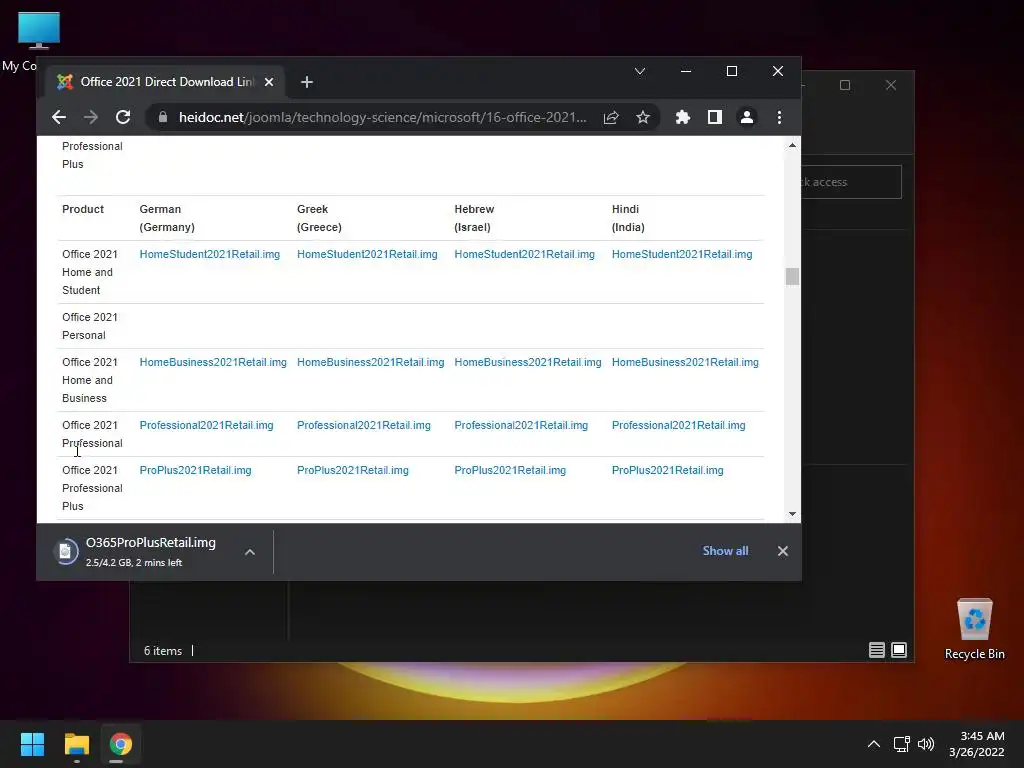Download German ProPlus2021Retail.img
This screenshot has width=1024, height=768.
coord(195,471)
